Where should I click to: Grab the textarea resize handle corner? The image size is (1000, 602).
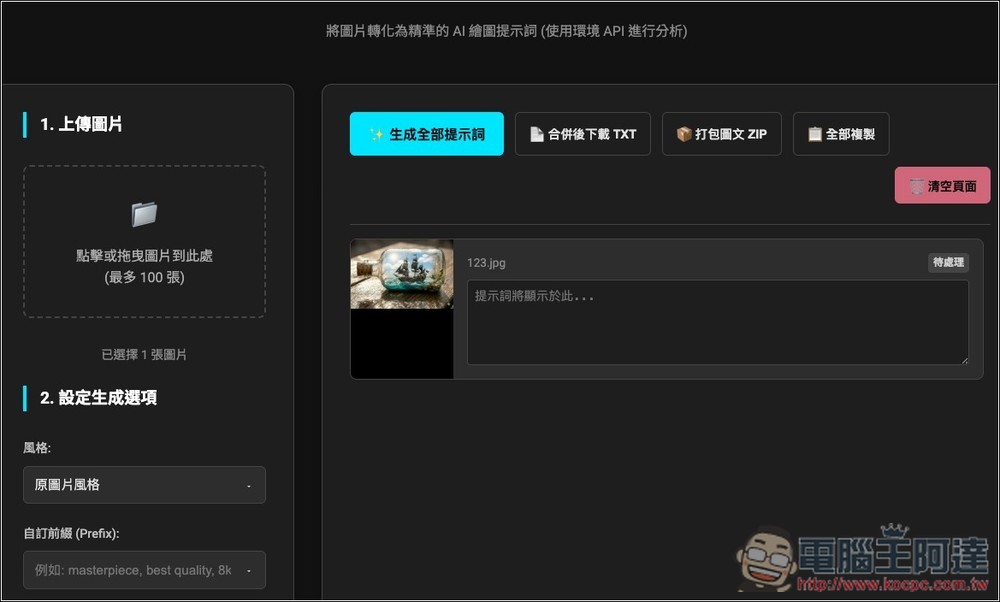tap(964, 360)
